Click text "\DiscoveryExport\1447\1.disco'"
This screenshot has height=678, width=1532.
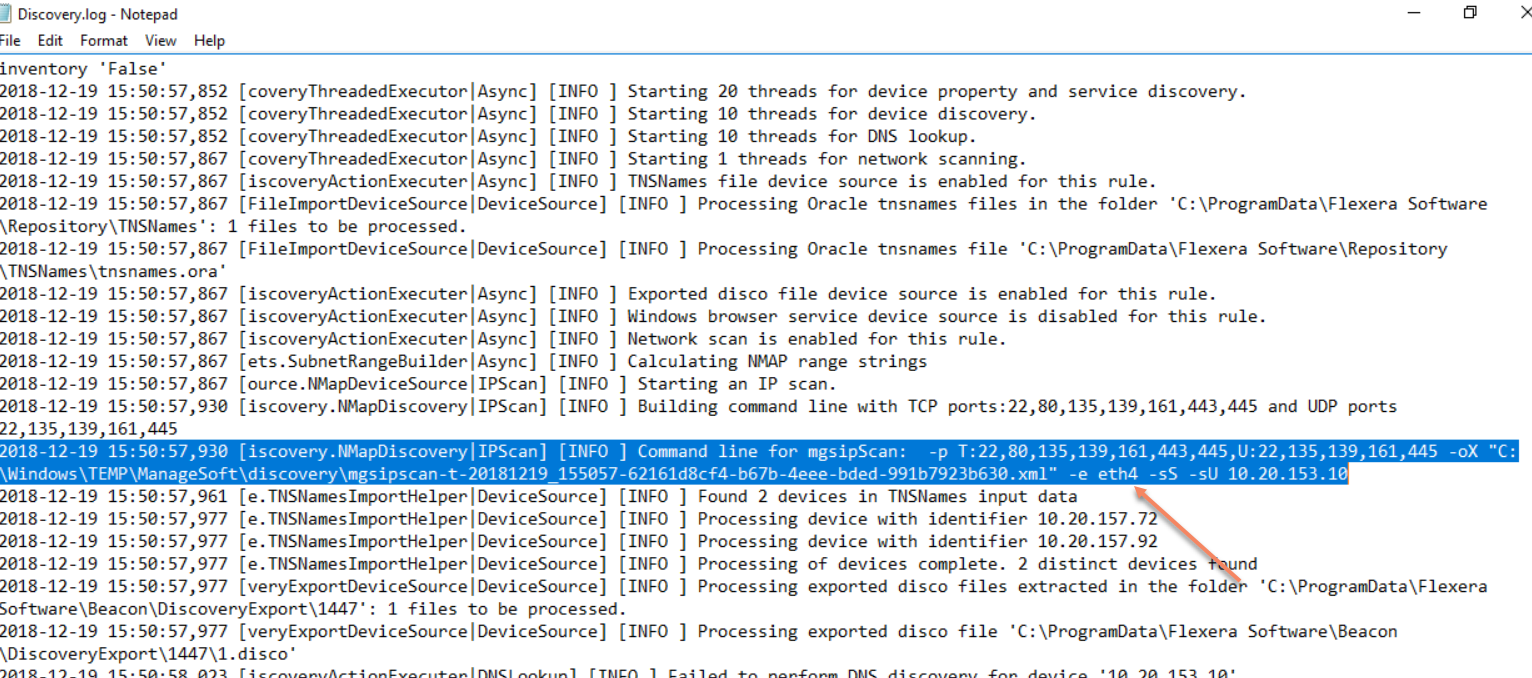click(x=149, y=654)
